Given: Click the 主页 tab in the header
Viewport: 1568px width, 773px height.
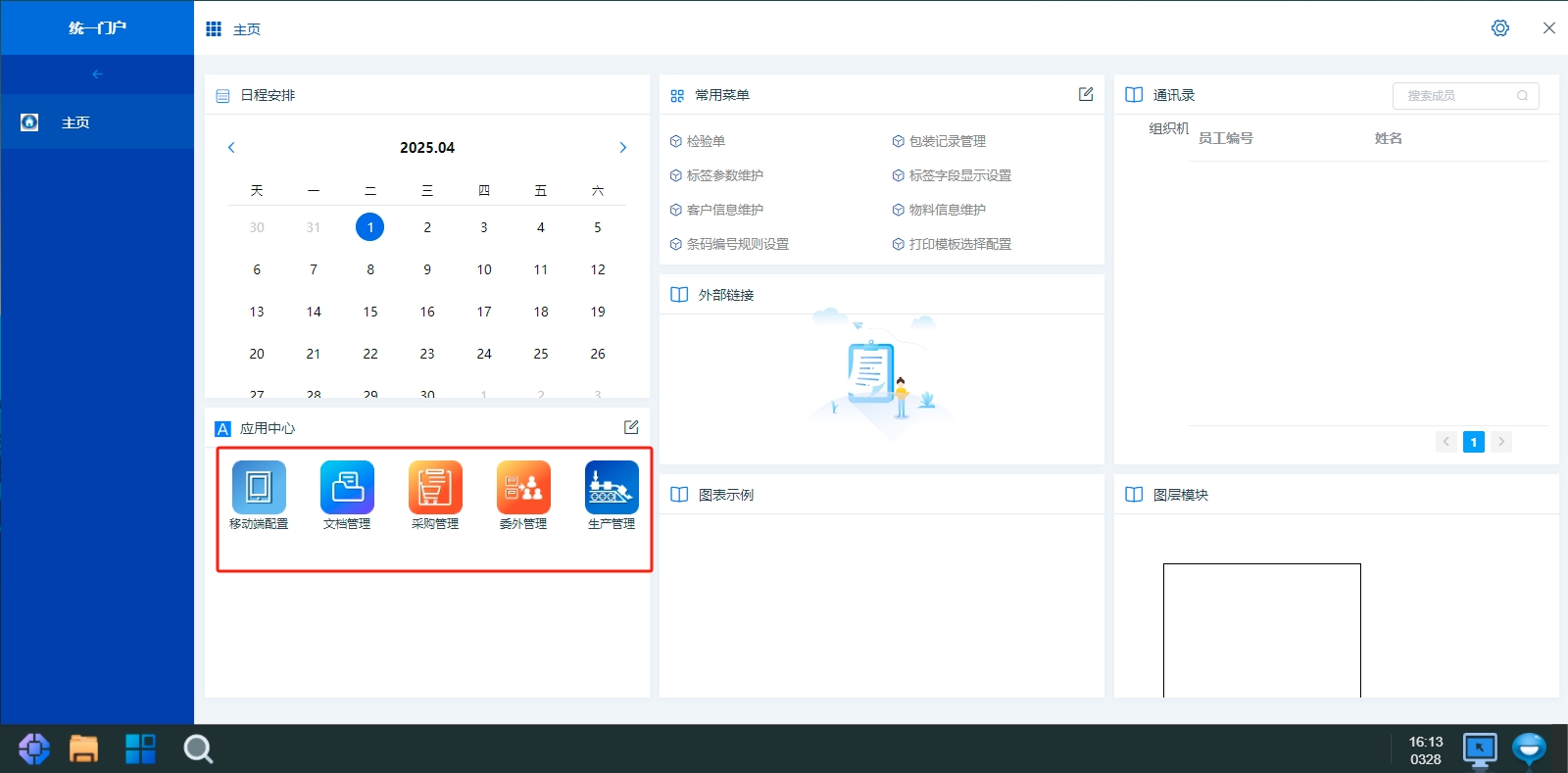Looking at the screenshot, I should tap(247, 29).
